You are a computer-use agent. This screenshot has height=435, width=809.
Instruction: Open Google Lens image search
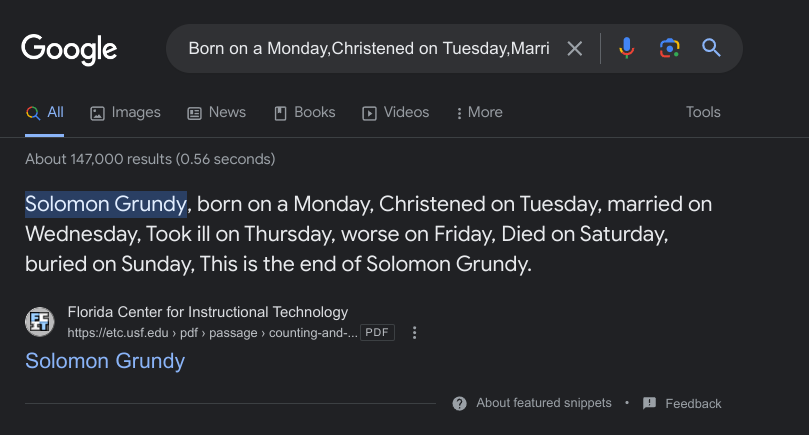click(x=669, y=48)
